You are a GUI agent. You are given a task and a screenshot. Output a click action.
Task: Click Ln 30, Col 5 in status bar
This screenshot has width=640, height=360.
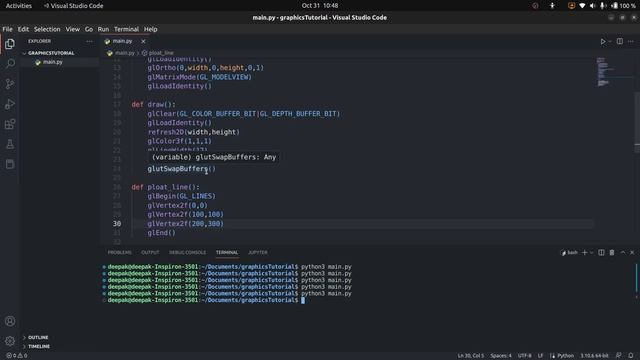pyautogui.click(x=471, y=356)
